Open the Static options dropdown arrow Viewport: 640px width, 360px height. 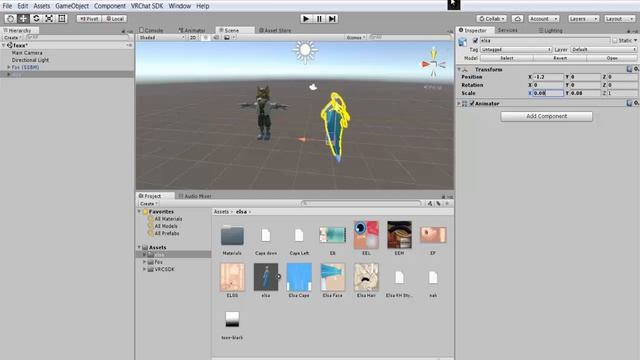(636, 40)
